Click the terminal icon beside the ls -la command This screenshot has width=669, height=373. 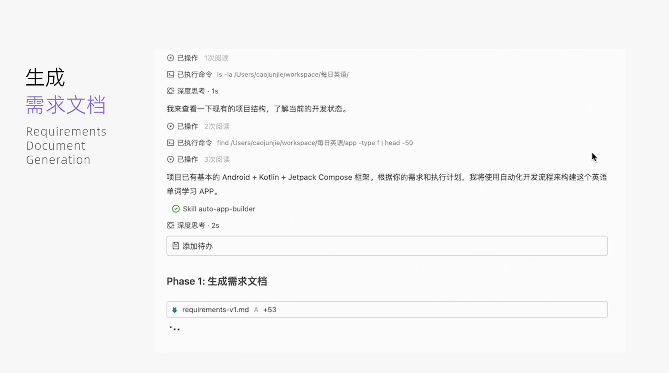click(170, 74)
